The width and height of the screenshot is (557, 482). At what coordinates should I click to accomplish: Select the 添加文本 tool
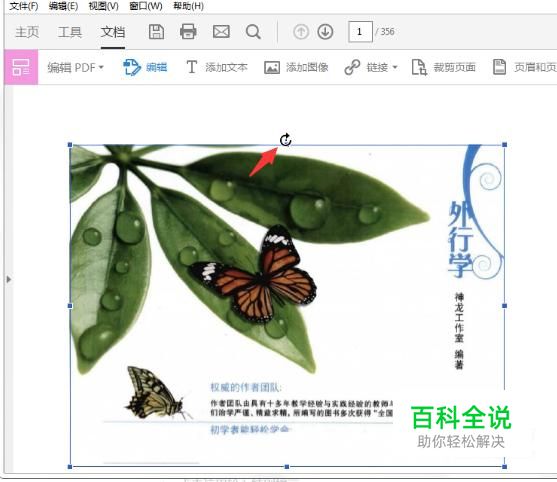217,67
